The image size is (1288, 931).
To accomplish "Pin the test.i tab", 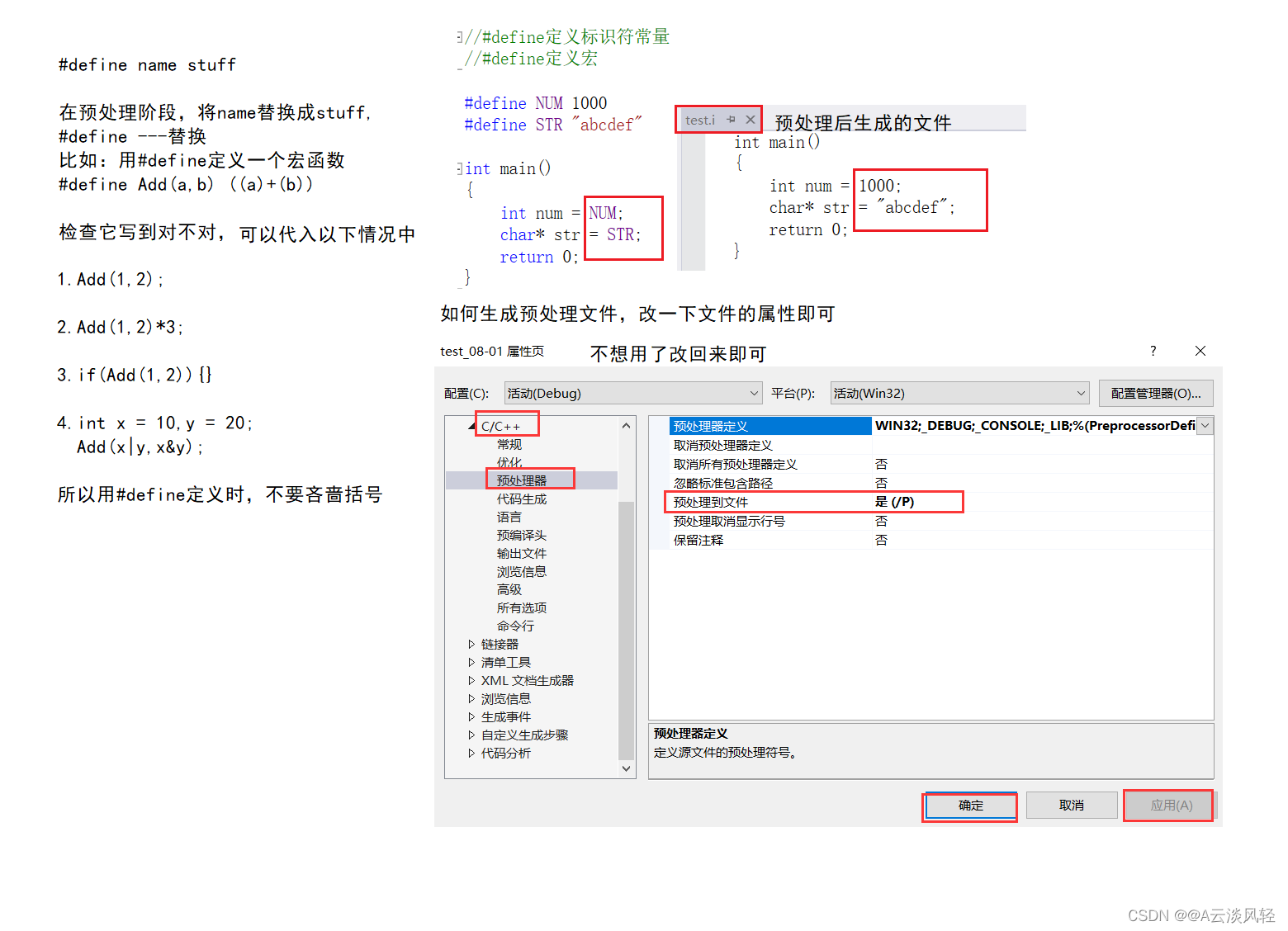I will point(731,120).
